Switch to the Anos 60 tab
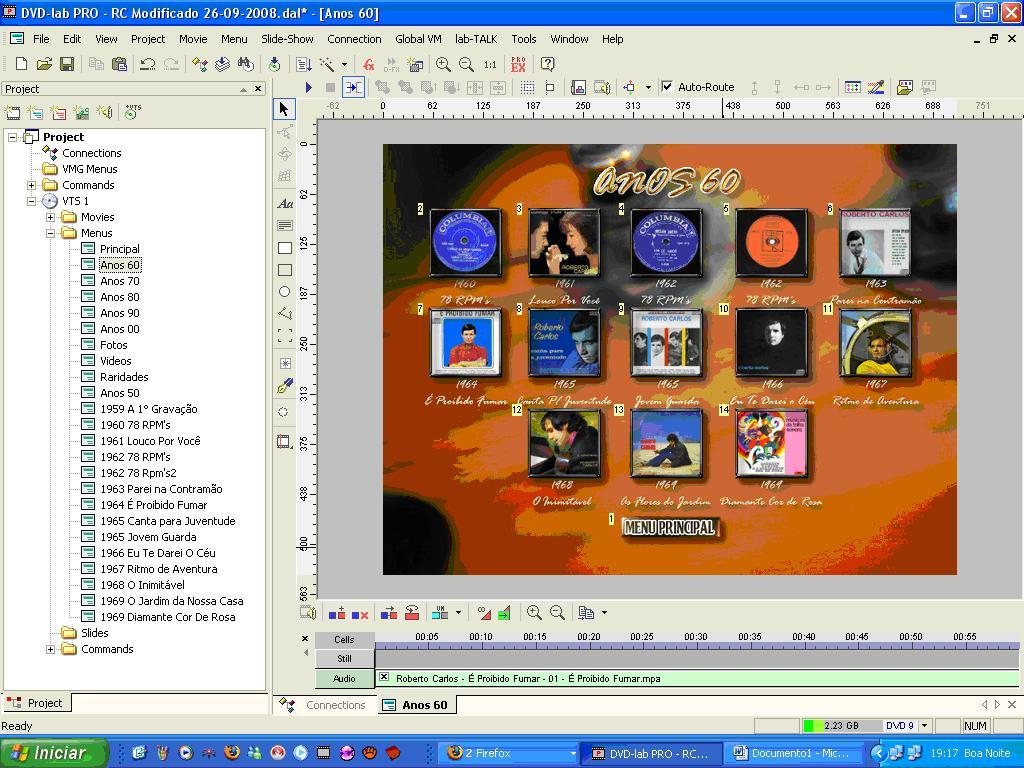1024x768 pixels. point(416,705)
